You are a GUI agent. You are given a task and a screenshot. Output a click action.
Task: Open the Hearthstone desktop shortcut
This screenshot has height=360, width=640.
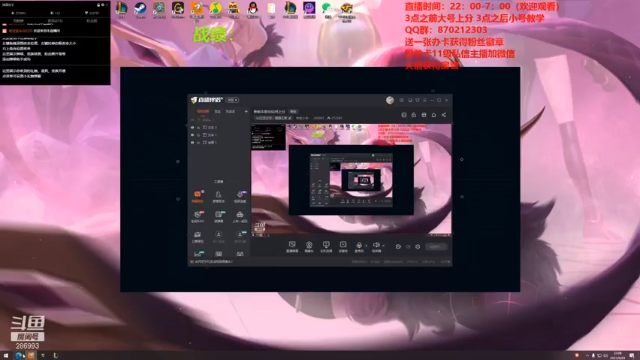click(x=159, y=9)
